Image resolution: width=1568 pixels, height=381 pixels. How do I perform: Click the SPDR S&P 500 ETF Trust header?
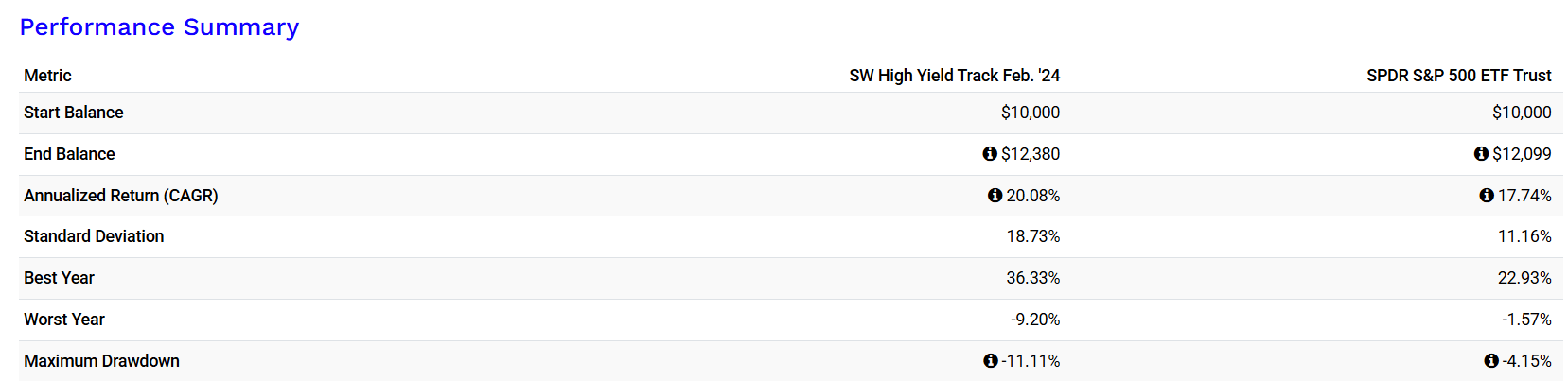tap(1459, 76)
